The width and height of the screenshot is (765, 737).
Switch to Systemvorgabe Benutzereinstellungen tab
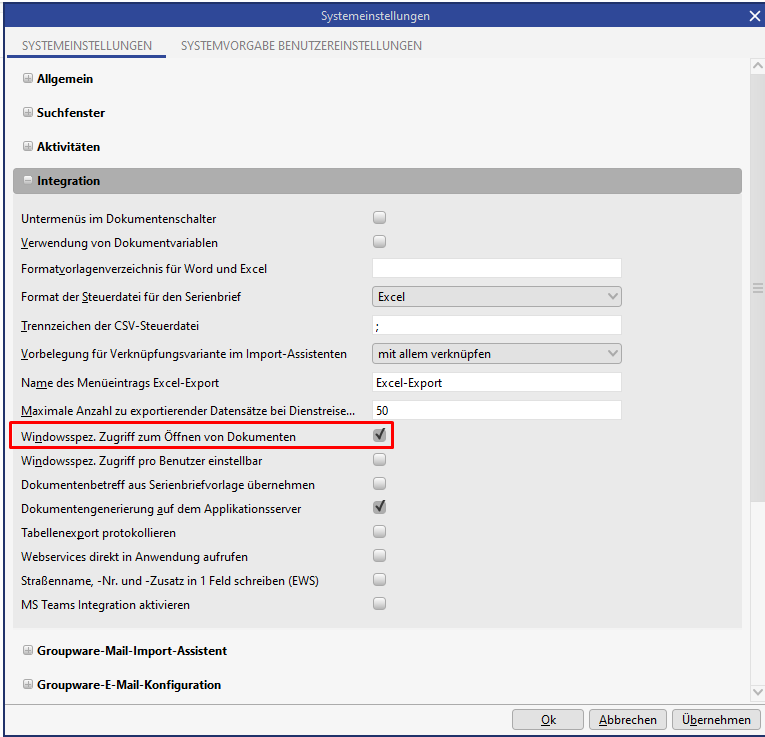click(x=301, y=46)
